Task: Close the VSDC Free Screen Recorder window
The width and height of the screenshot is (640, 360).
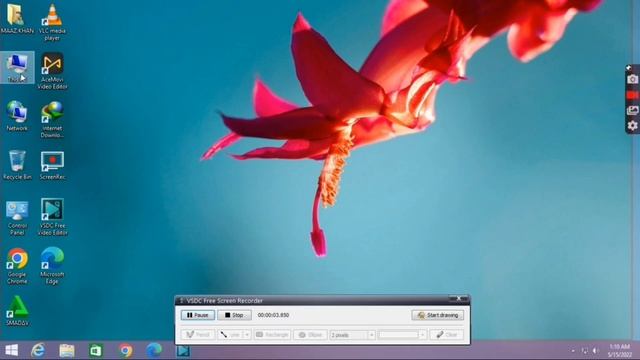Action: (459, 299)
